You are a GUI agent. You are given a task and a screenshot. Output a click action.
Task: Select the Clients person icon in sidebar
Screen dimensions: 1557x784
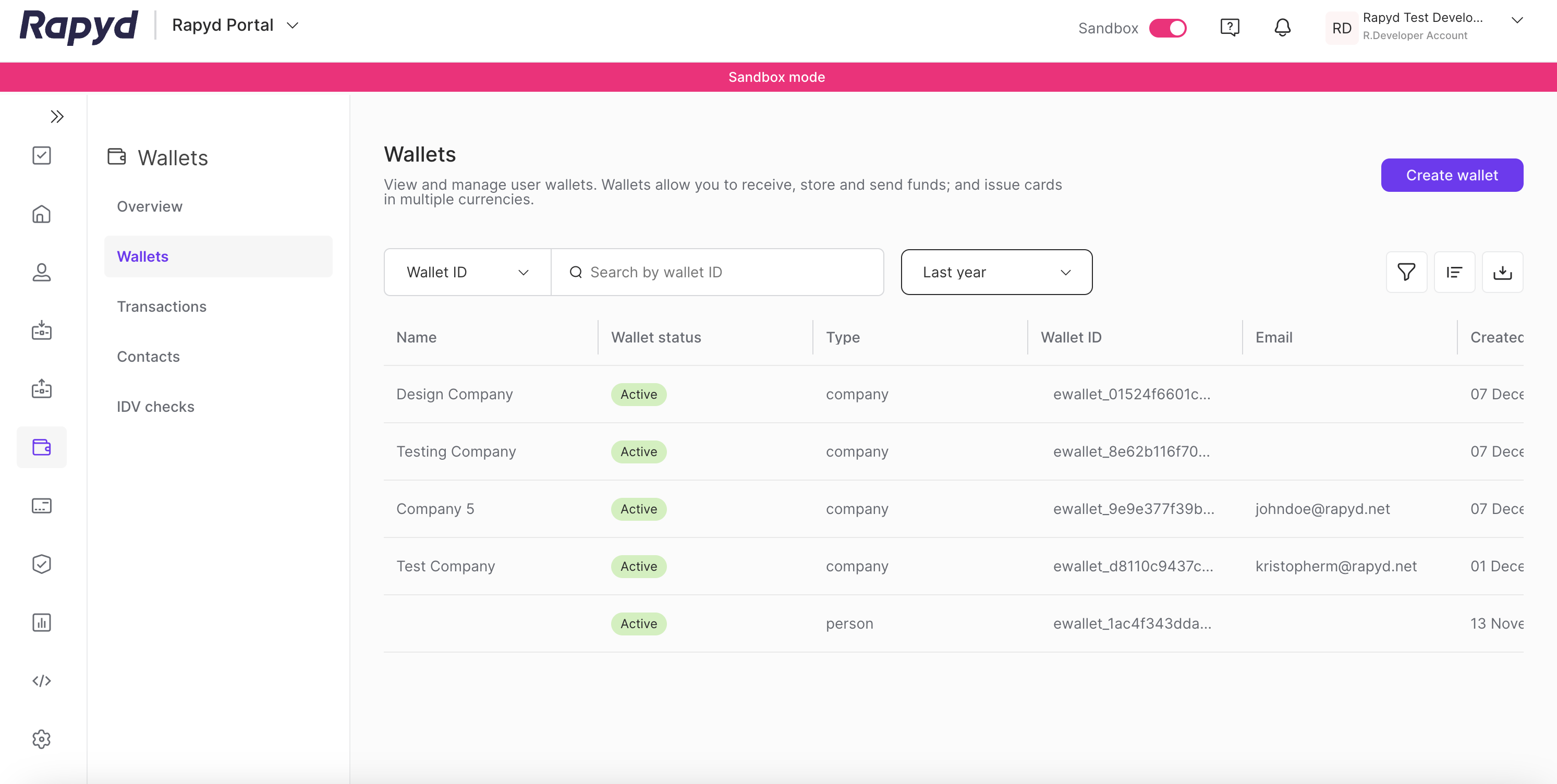point(41,273)
